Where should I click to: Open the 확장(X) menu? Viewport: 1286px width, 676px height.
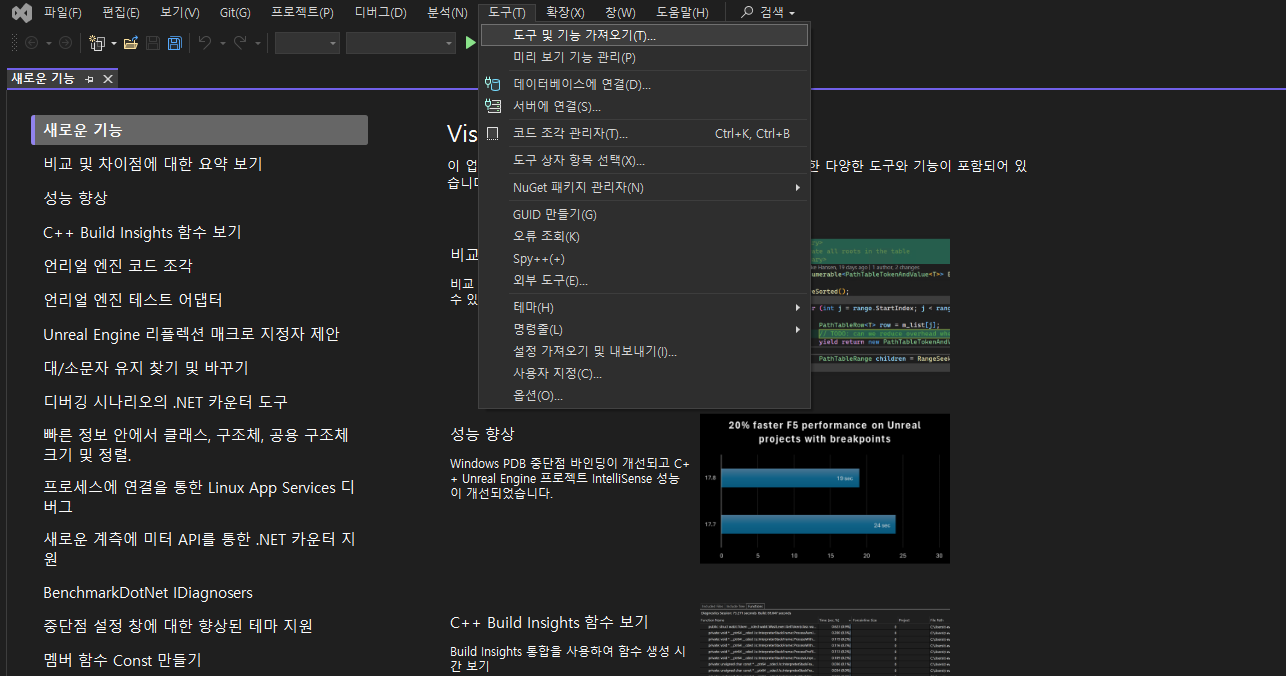tap(565, 12)
